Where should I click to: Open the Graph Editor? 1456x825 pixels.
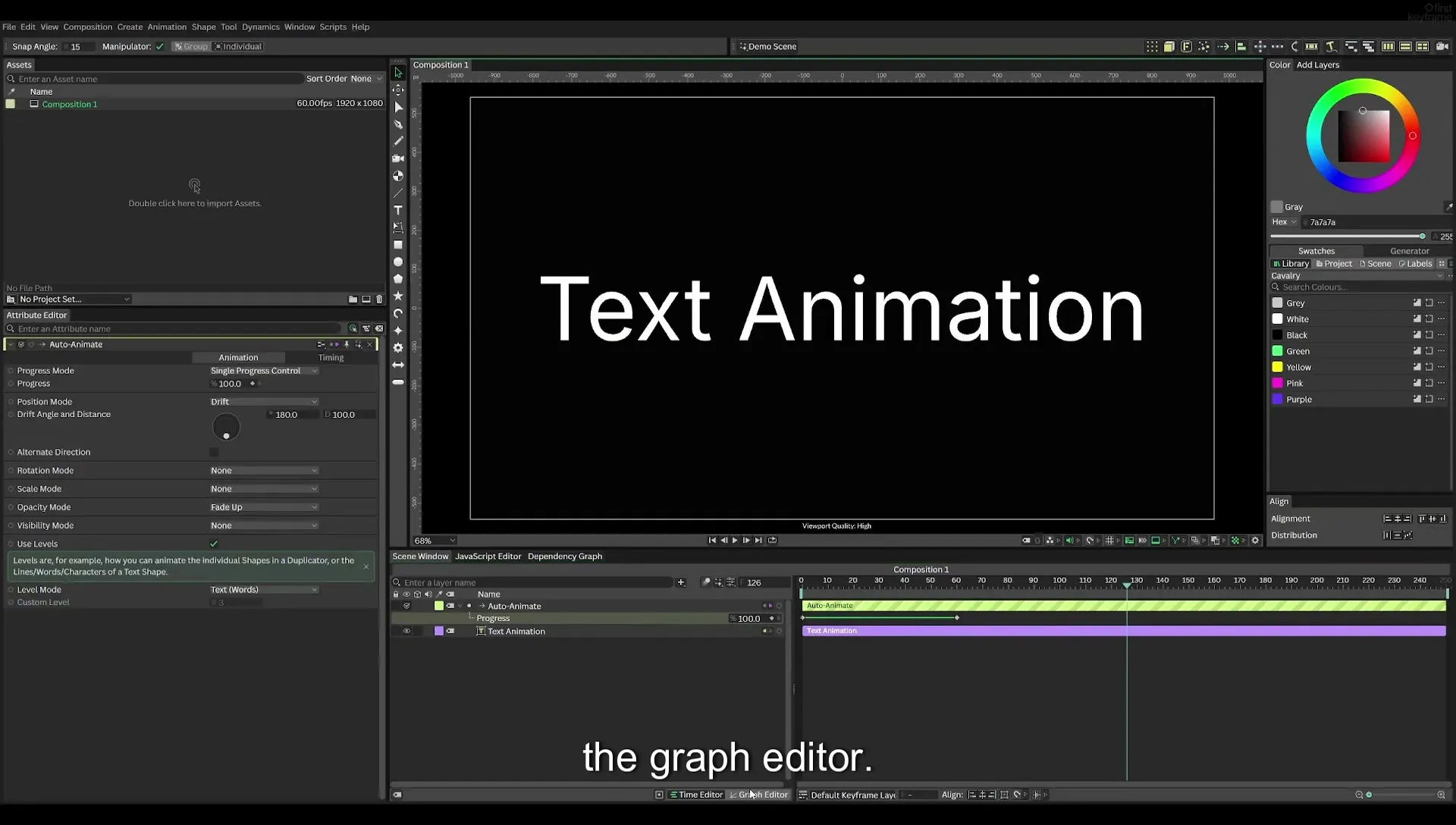click(x=759, y=795)
